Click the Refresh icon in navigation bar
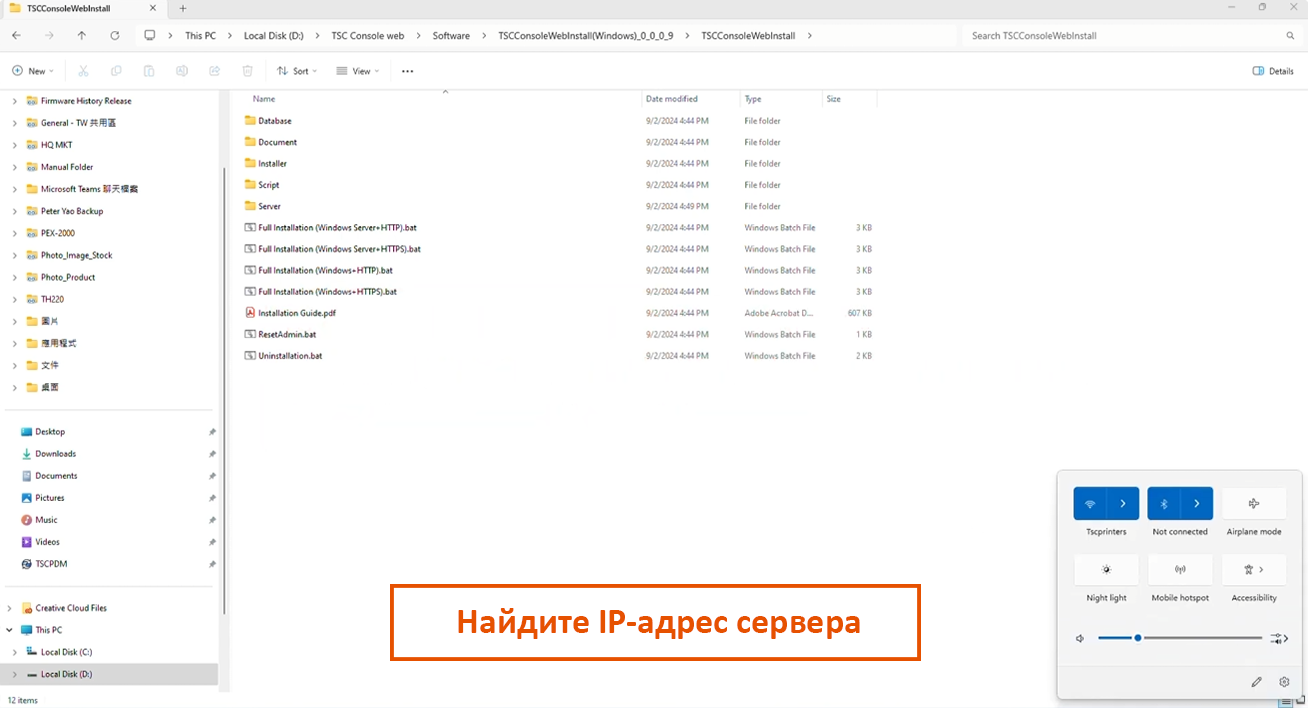Viewport: 1308px width, 708px height. (115, 36)
